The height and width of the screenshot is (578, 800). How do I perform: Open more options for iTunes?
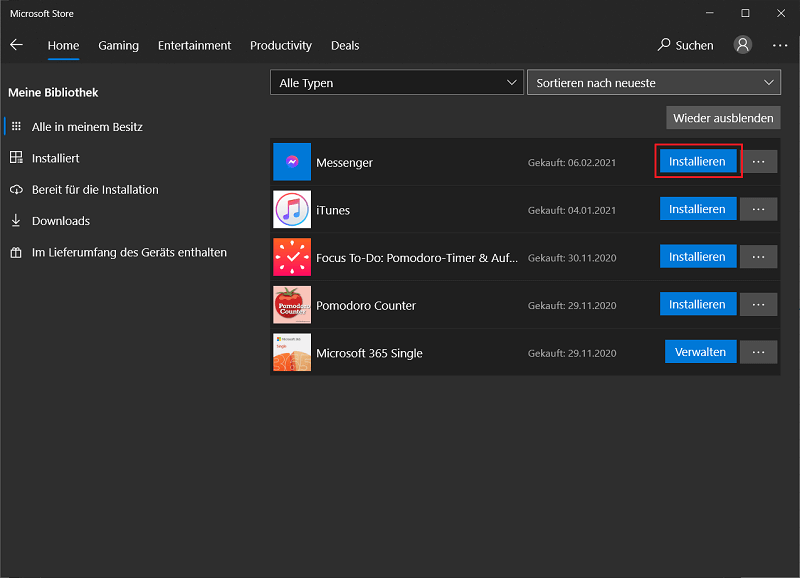(759, 209)
